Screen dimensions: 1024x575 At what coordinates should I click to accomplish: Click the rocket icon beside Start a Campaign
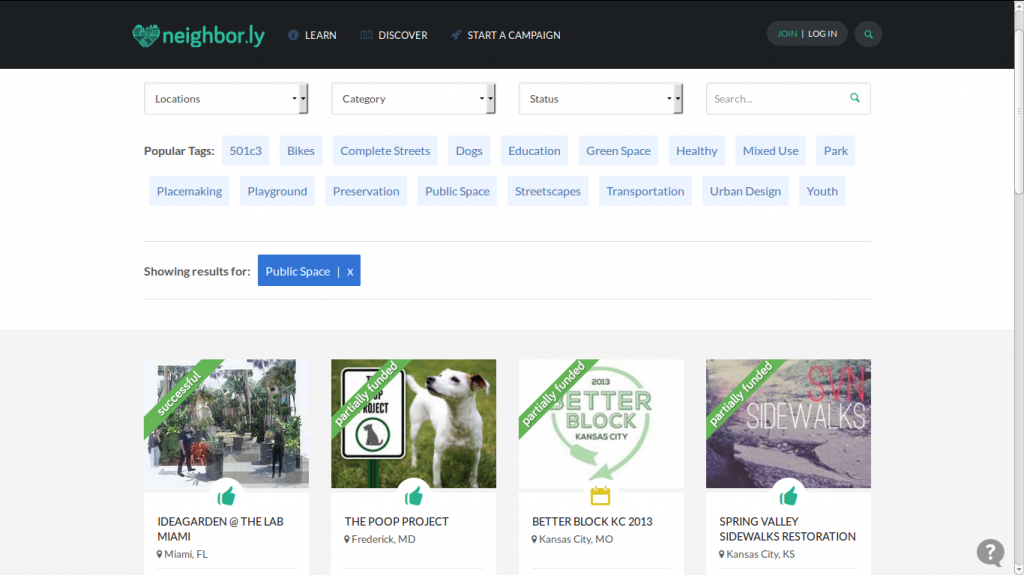point(456,35)
